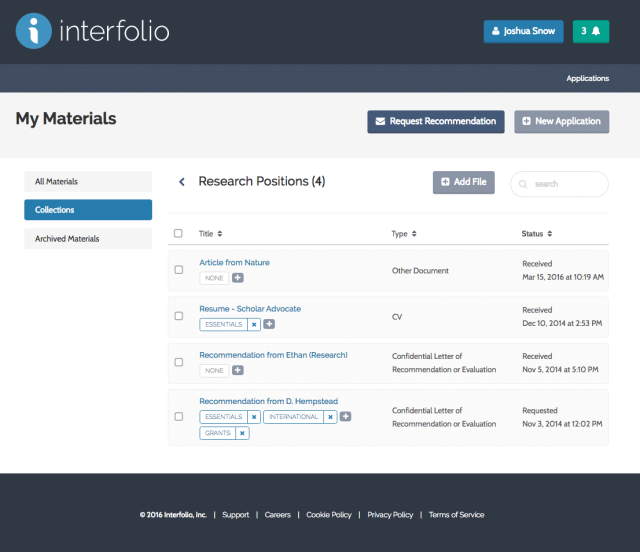Open Terms of Service footer link
This screenshot has width=640, height=552.
pyautogui.click(x=456, y=515)
